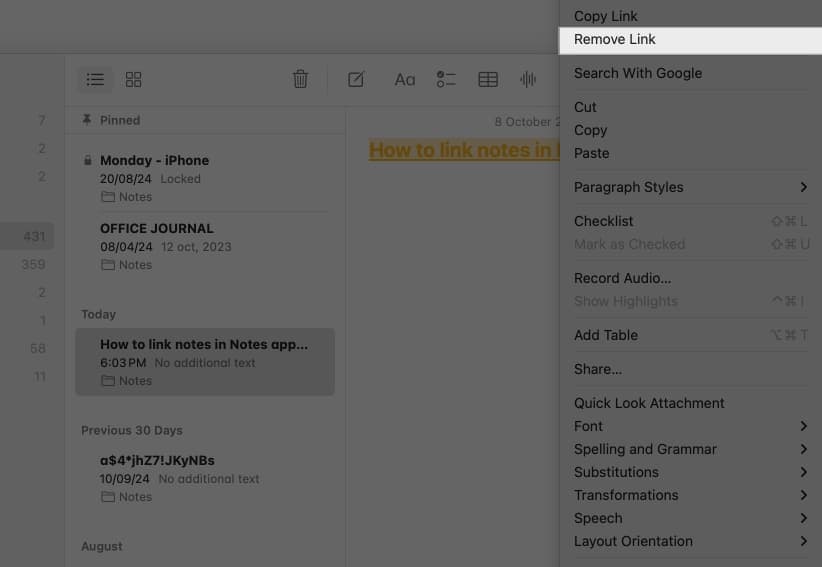
Task: Select sidebar folder with count 359
Action: coord(27,265)
